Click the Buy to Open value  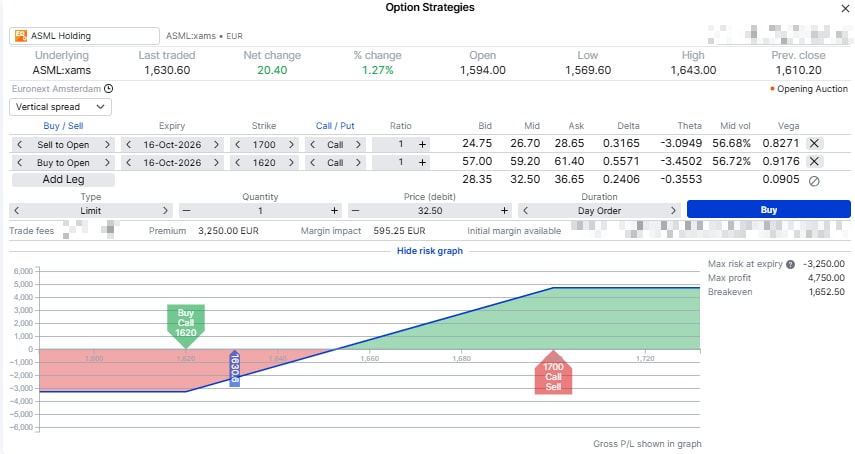tap(63, 162)
